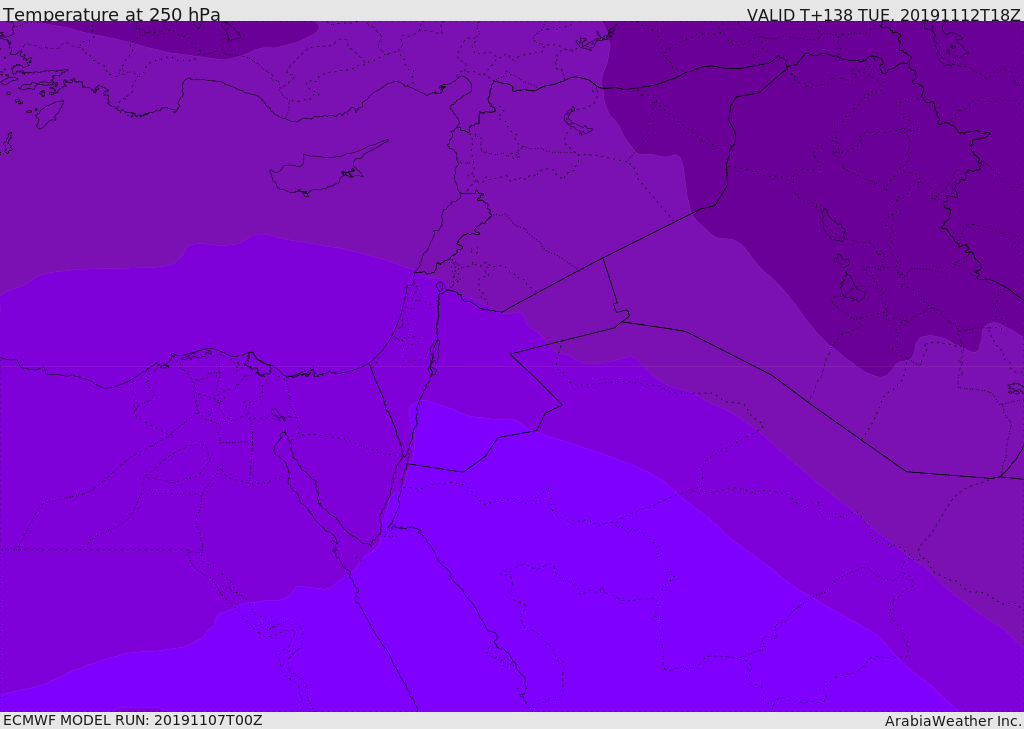Click the 'Temperature at 250 hPa' title text

pos(112,14)
